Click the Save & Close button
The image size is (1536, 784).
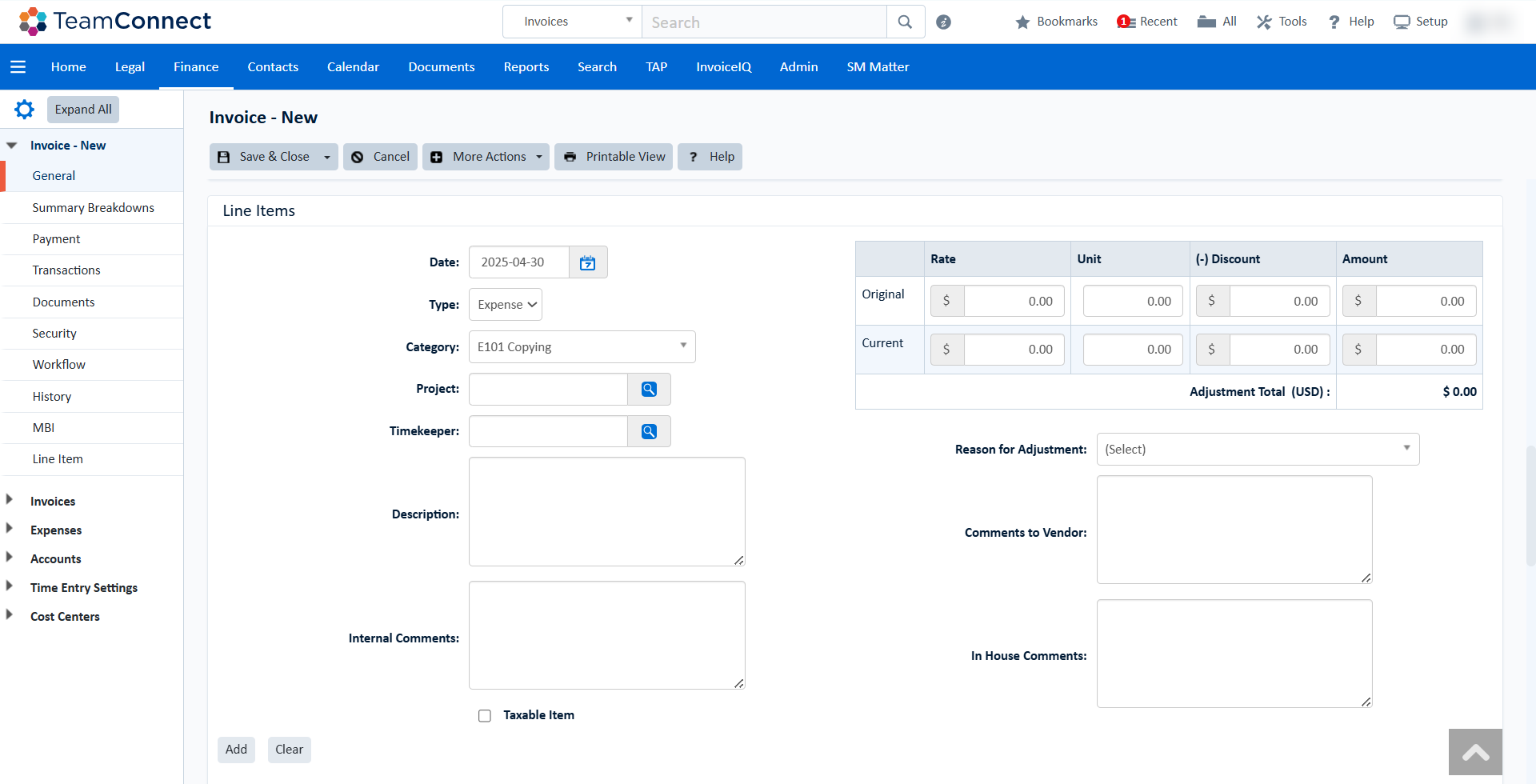264,157
